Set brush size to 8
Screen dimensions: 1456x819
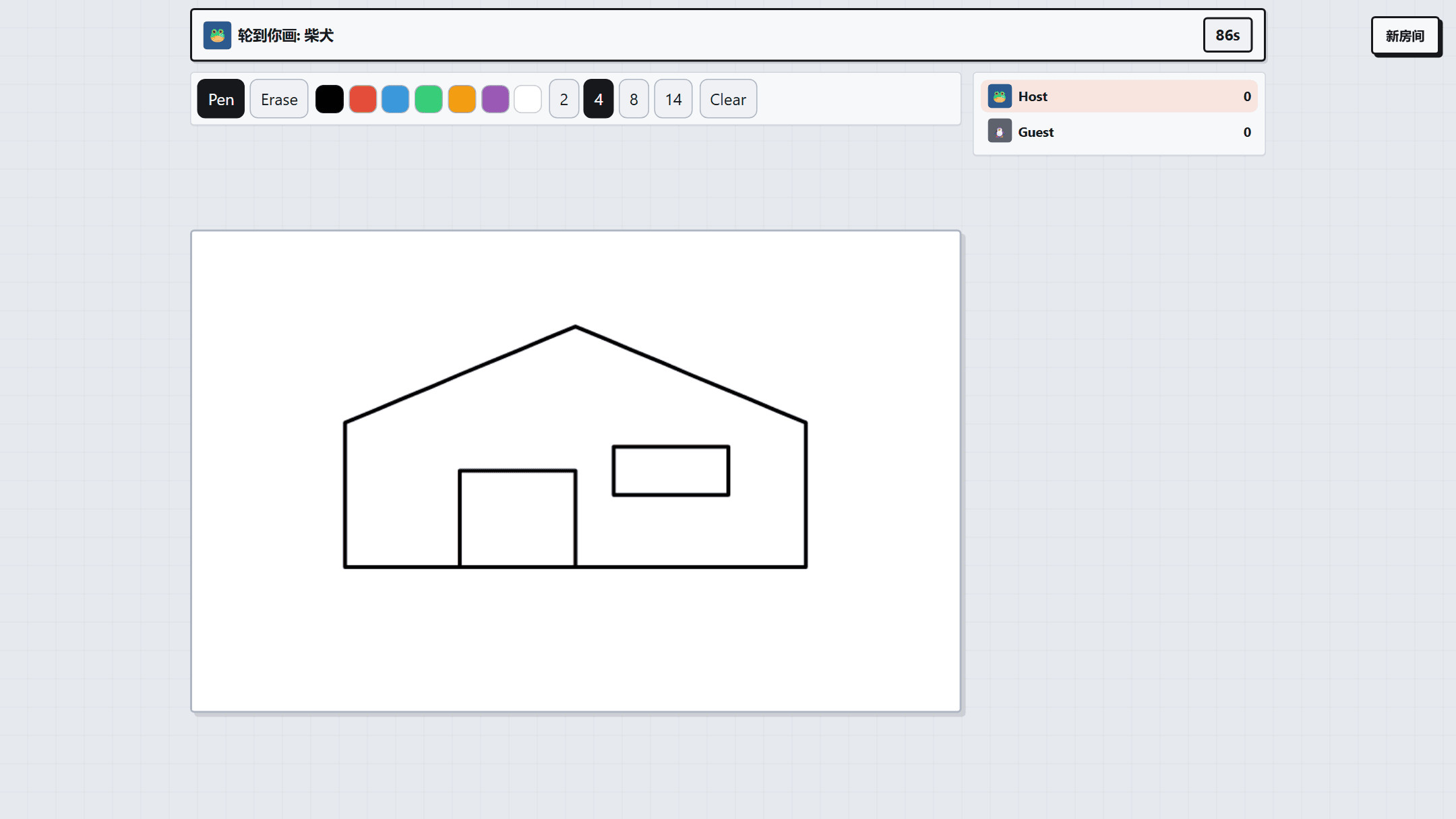tap(634, 99)
